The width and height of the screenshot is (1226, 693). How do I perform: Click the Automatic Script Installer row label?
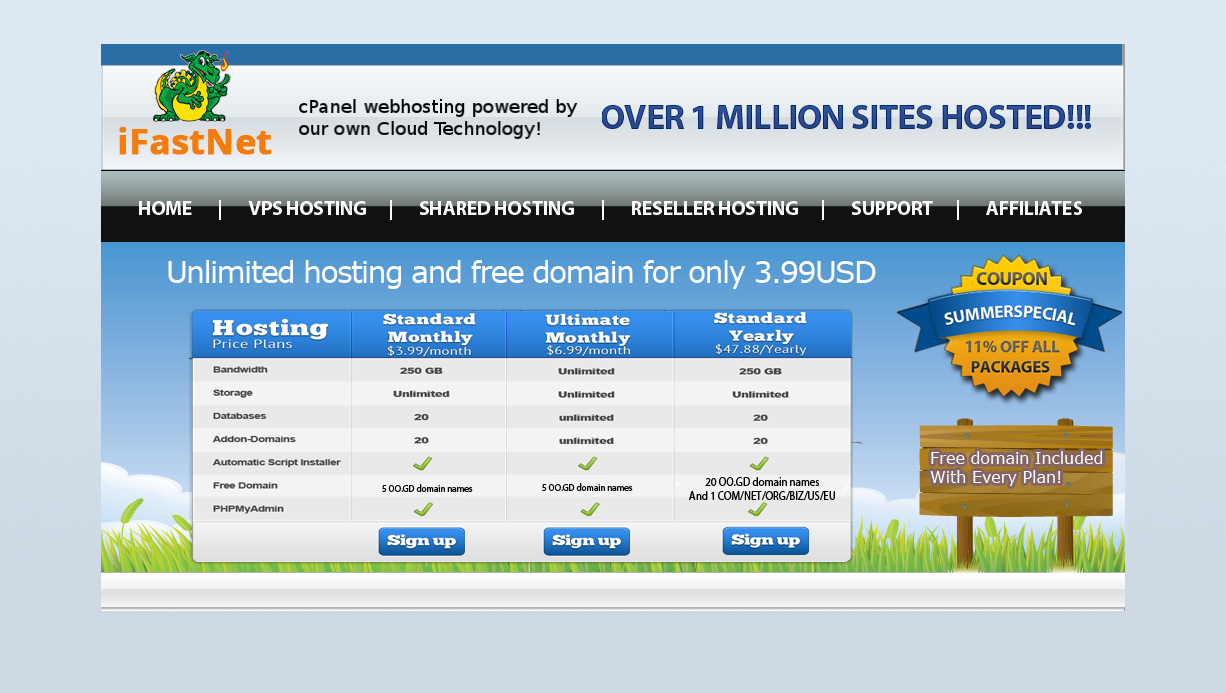pyautogui.click(x=276, y=462)
